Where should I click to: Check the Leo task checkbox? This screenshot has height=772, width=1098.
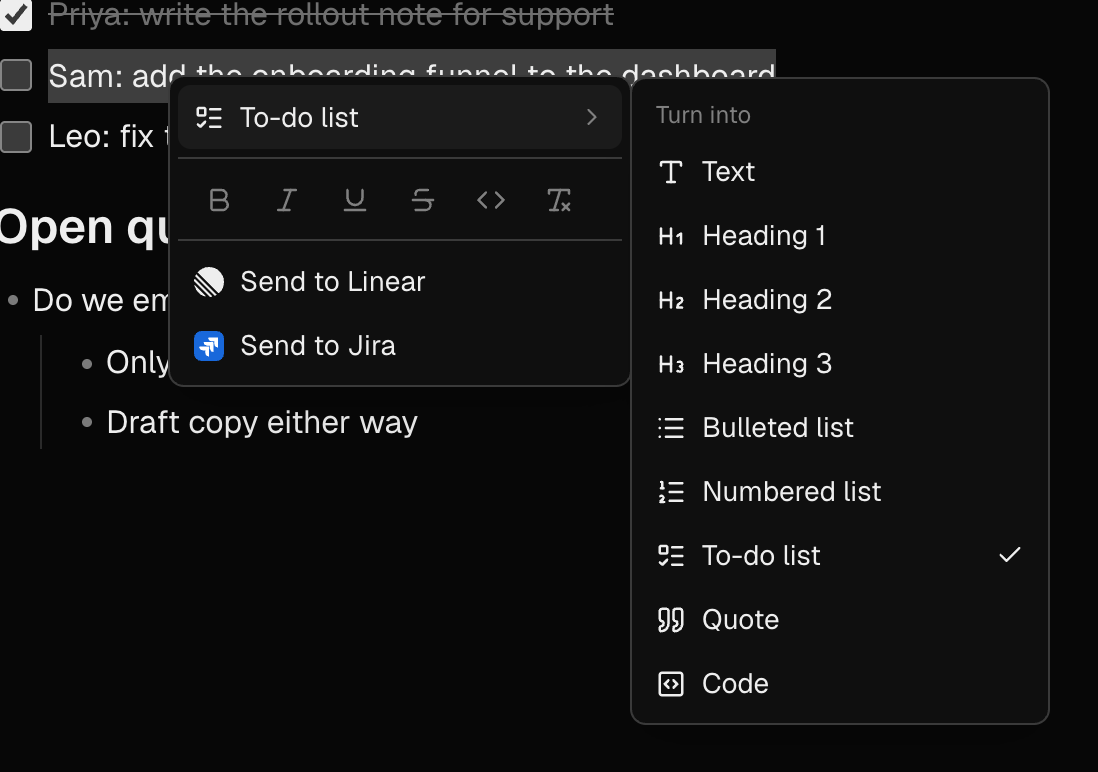(16, 137)
